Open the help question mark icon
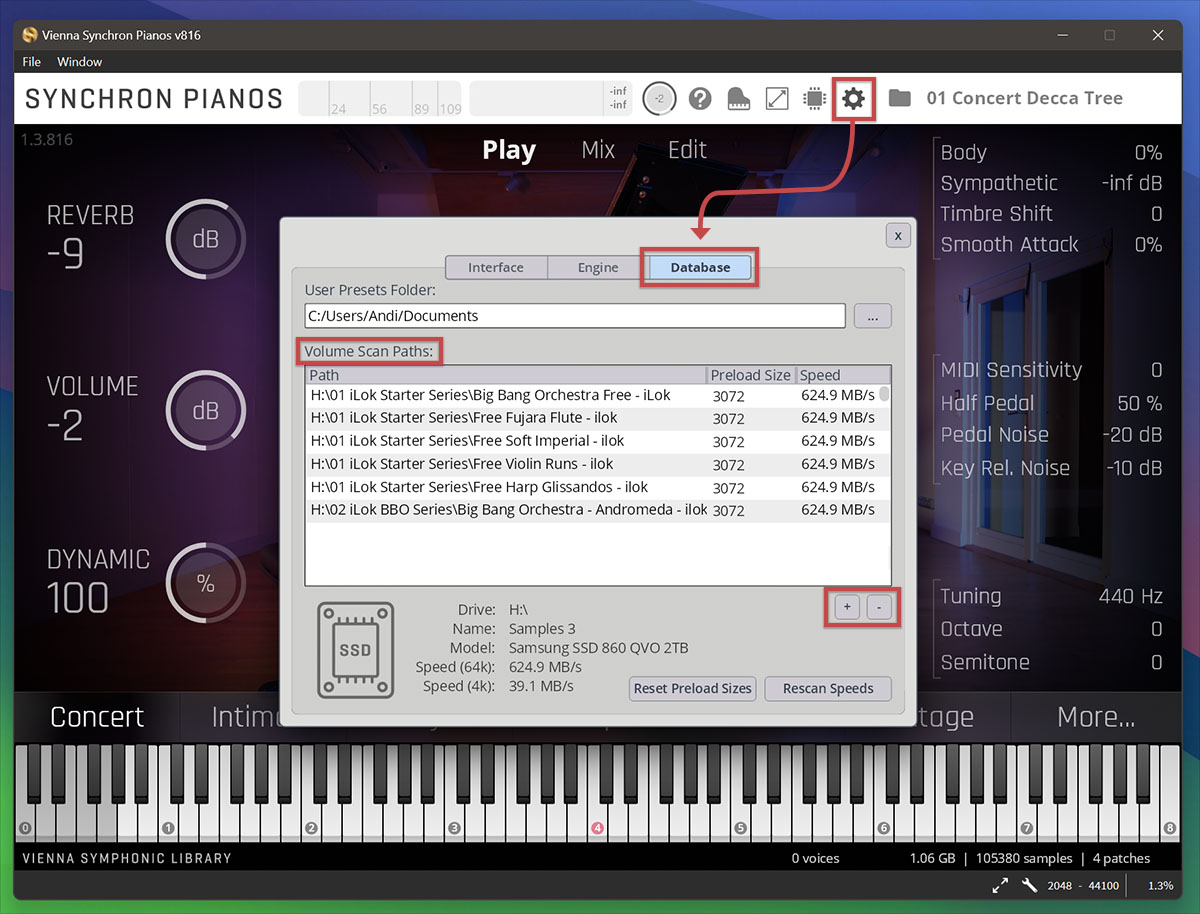1200x914 pixels. click(x=700, y=98)
